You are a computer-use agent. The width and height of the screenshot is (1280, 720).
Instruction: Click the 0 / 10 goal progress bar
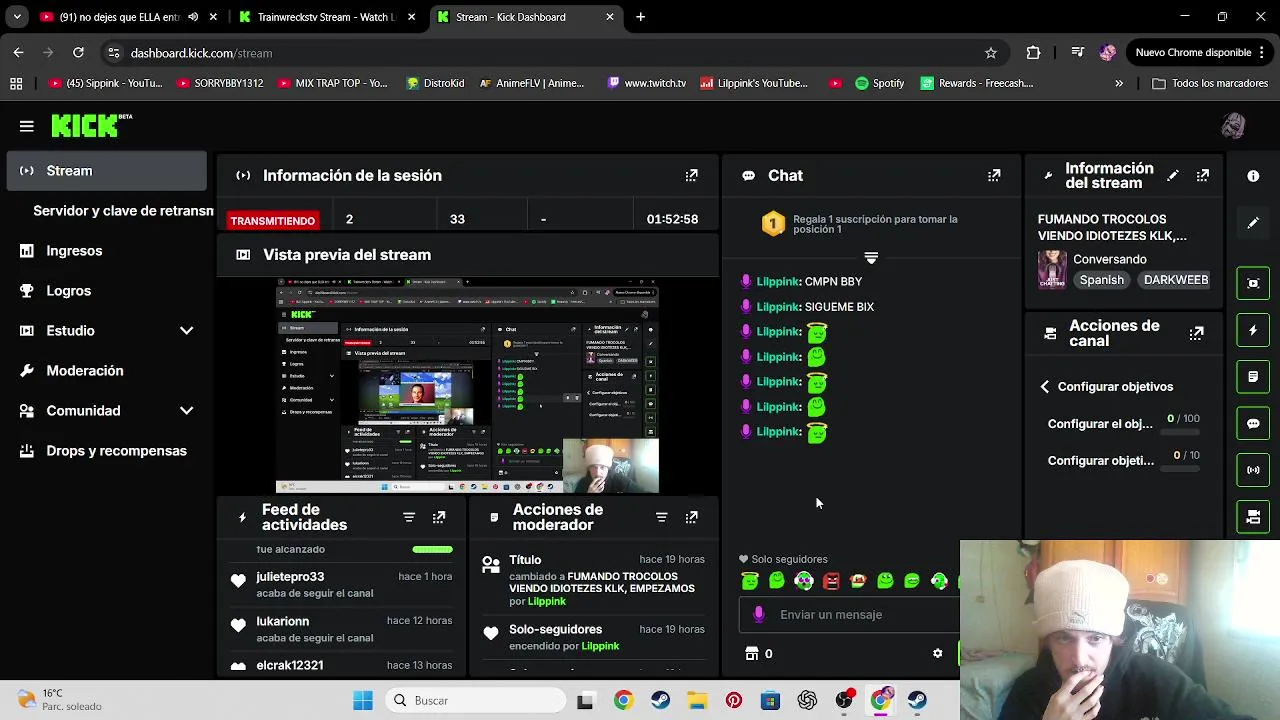click(x=1180, y=467)
